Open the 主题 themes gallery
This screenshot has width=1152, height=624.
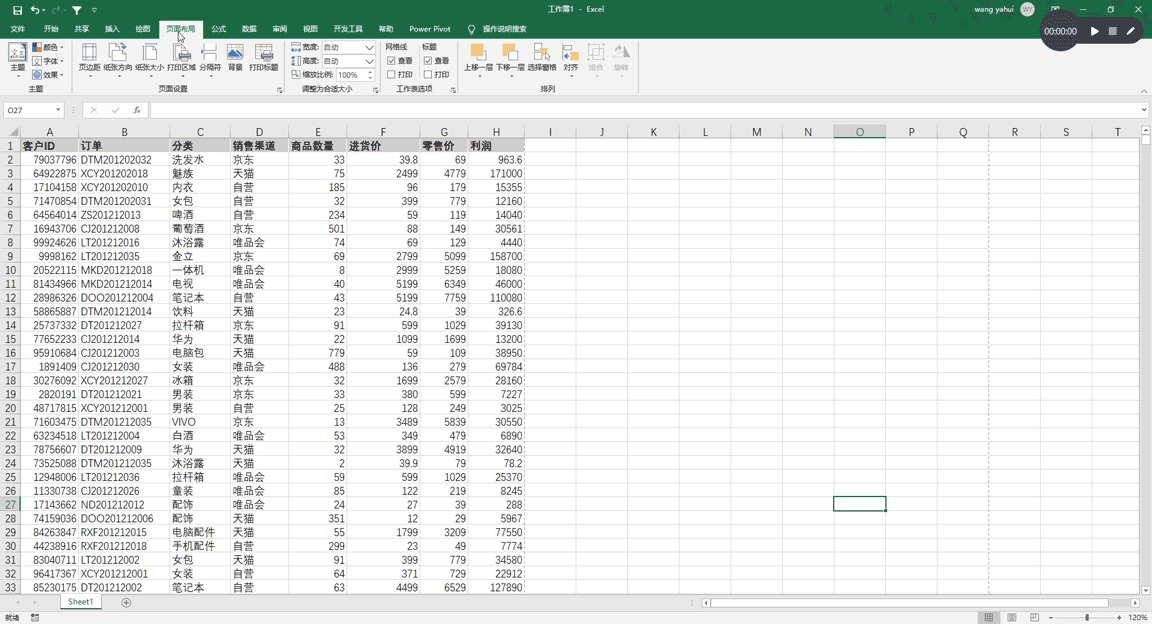coord(17,60)
